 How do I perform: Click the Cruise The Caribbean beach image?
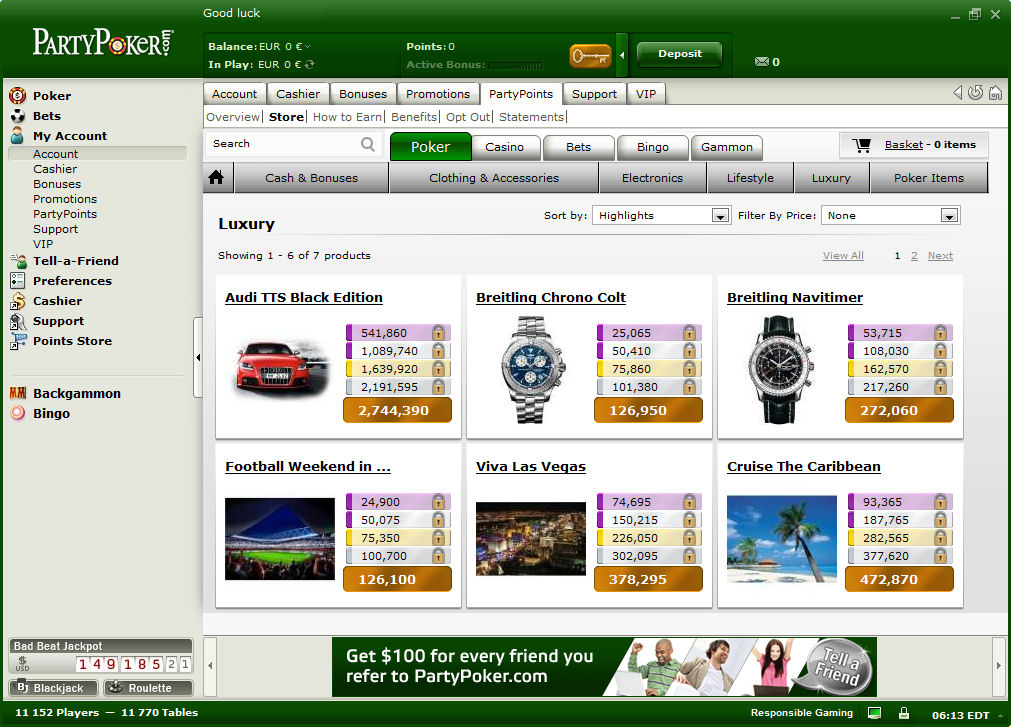[781, 539]
